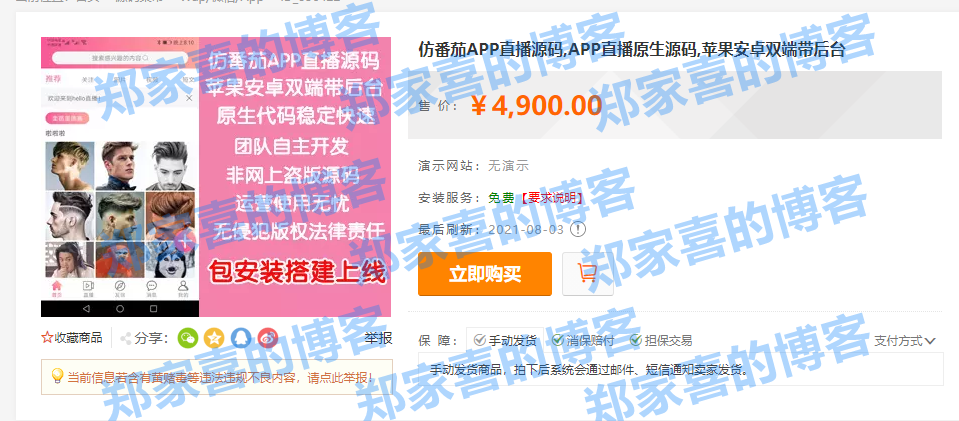Select the 消保赔付 guarantee option

[x=583, y=341]
